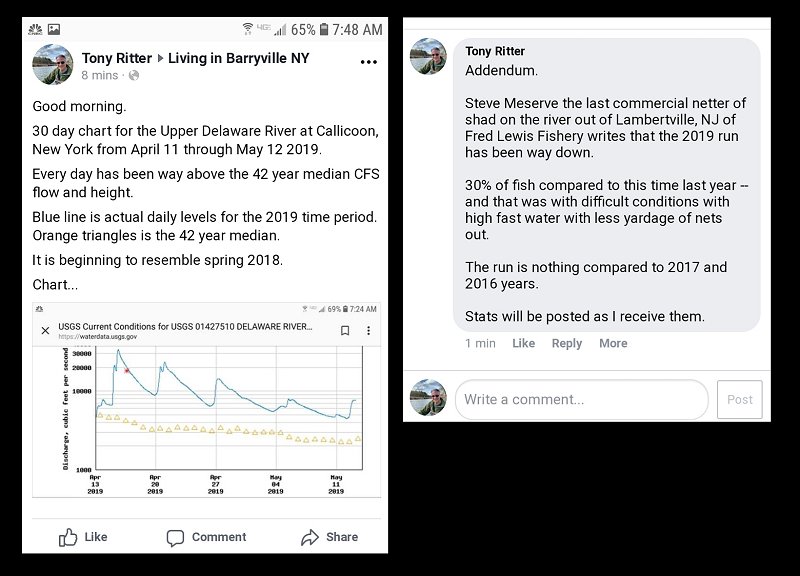Tap the Comment speech bubble icon
The image size is (800, 576).
(175, 538)
